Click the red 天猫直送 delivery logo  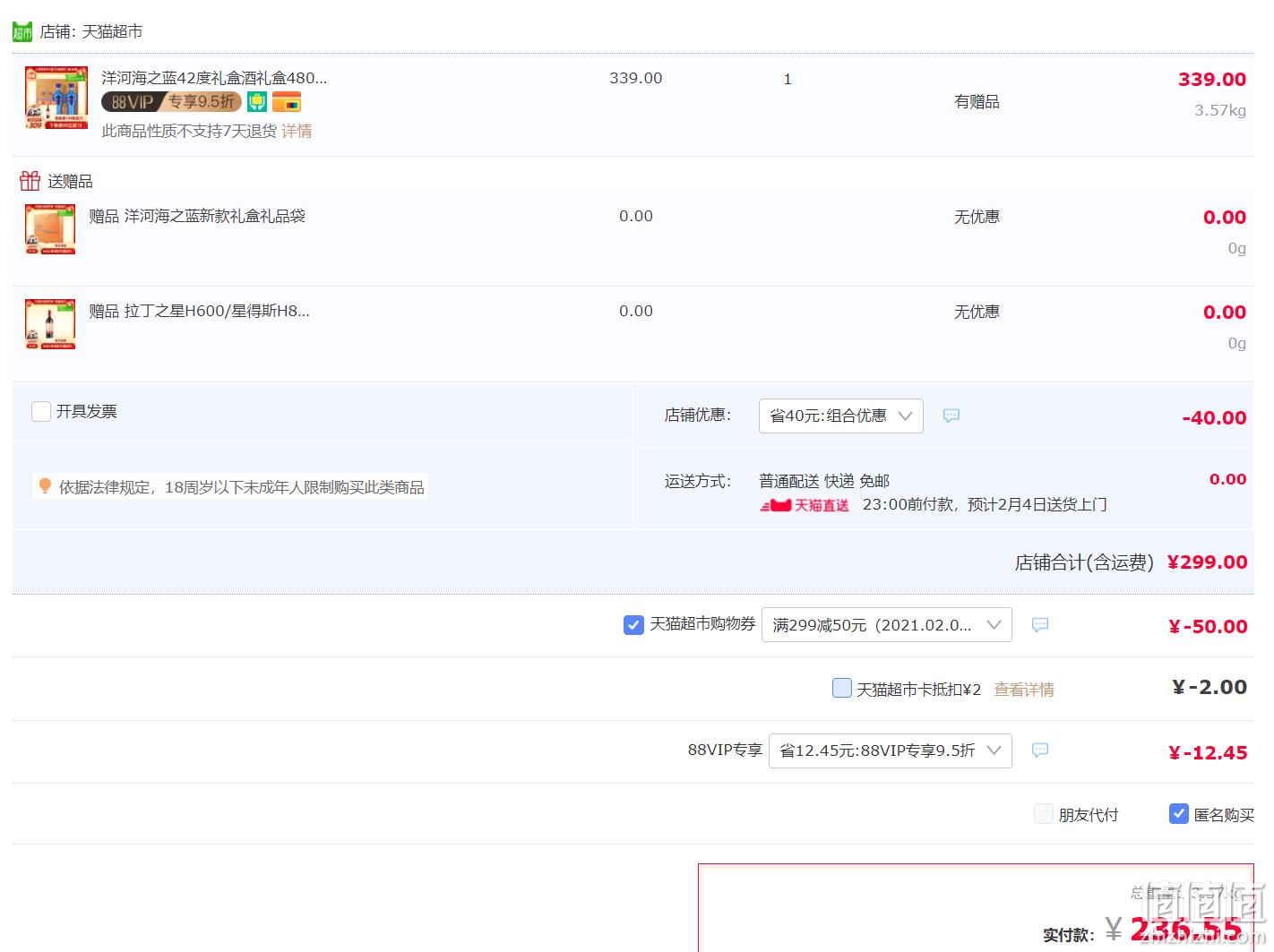(x=805, y=505)
